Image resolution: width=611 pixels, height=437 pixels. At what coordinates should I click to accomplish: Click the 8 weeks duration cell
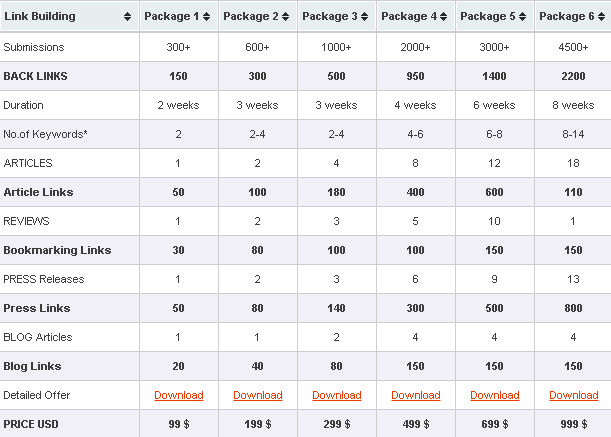click(574, 105)
